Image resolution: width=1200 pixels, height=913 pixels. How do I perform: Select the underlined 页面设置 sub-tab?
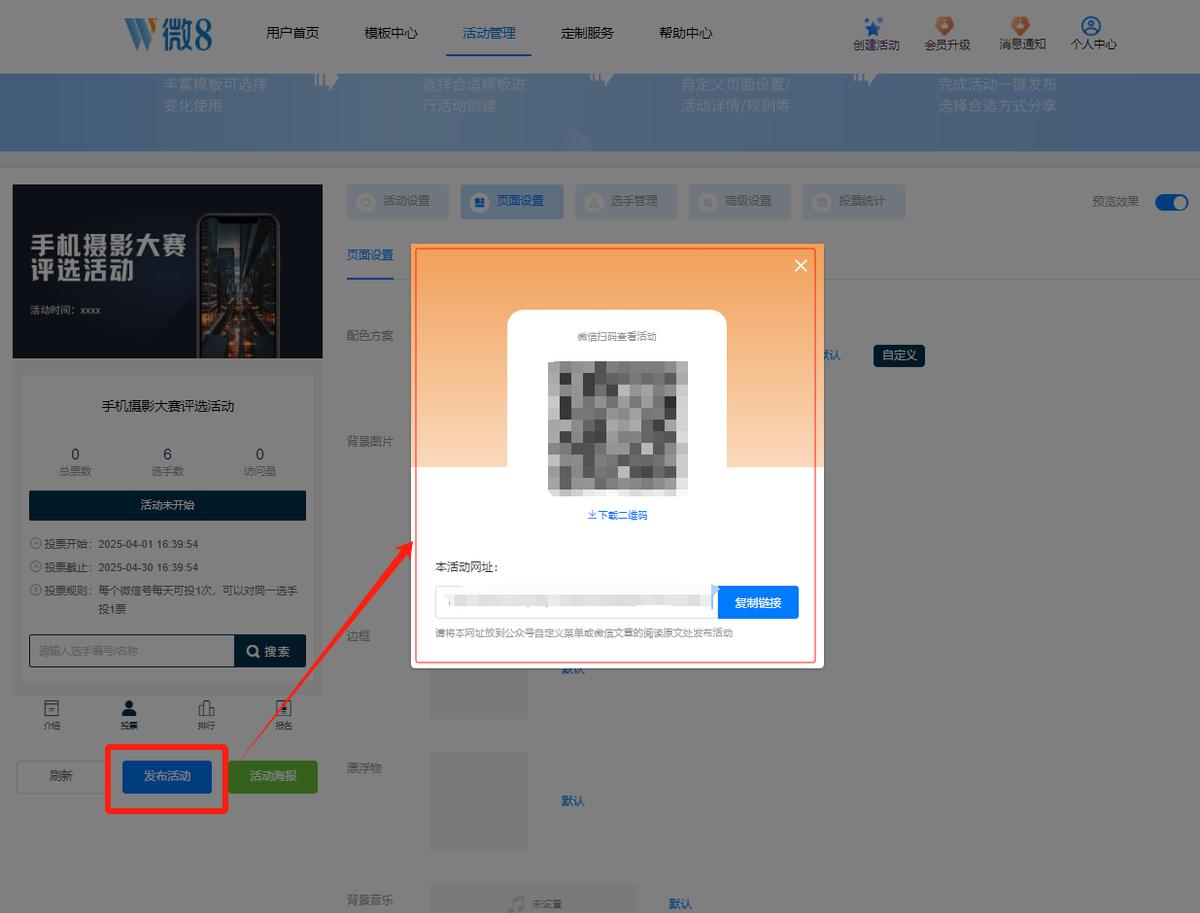tap(370, 255)
